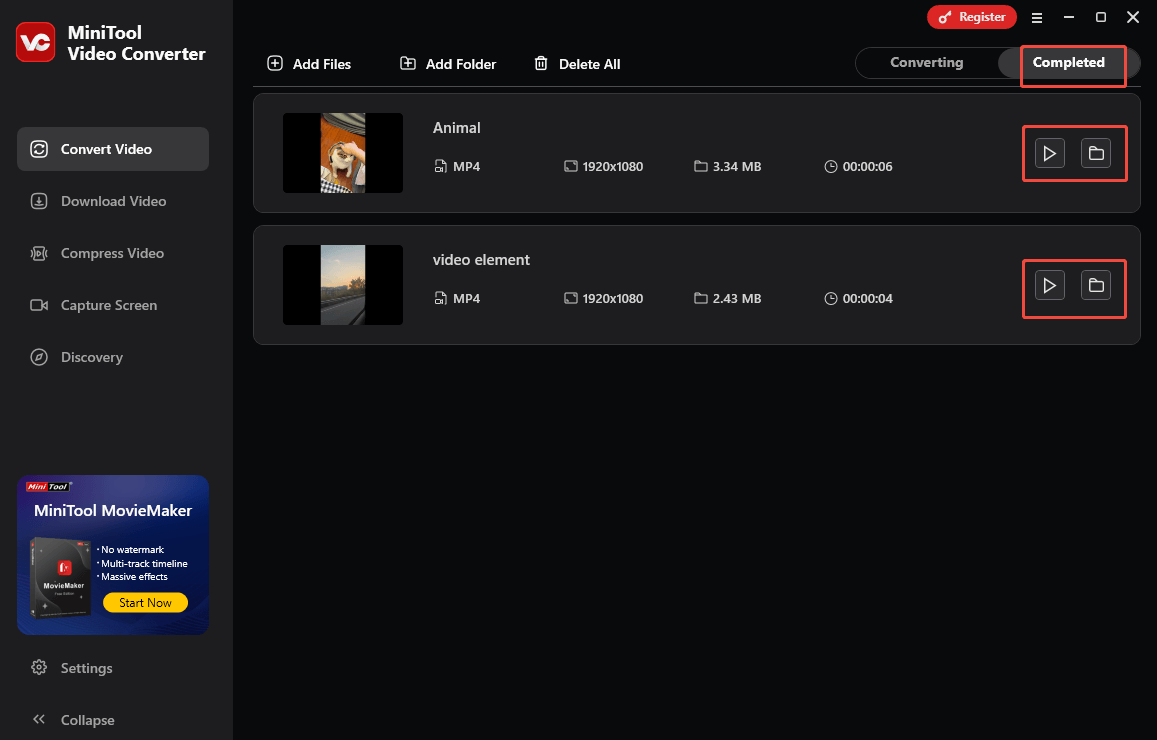Maximize the application window
This screenshot has height=740, width=1157.
1100,17
